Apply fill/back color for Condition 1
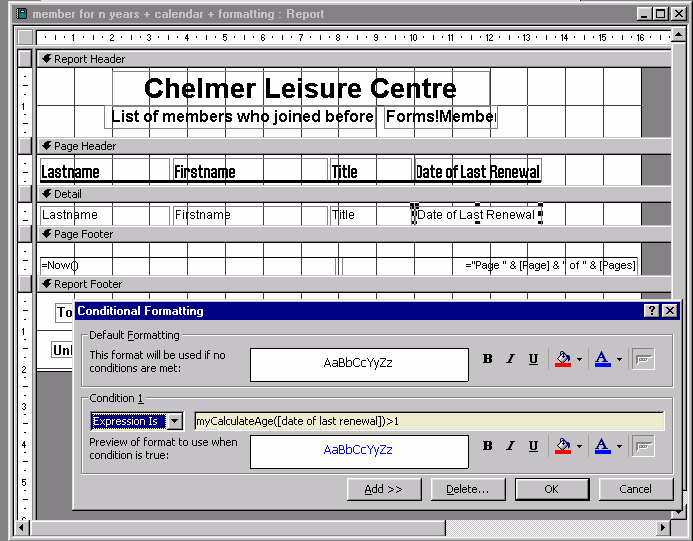The height and width of the screenshot is (541, 693). pyautogui.click(x=563, y=447)
